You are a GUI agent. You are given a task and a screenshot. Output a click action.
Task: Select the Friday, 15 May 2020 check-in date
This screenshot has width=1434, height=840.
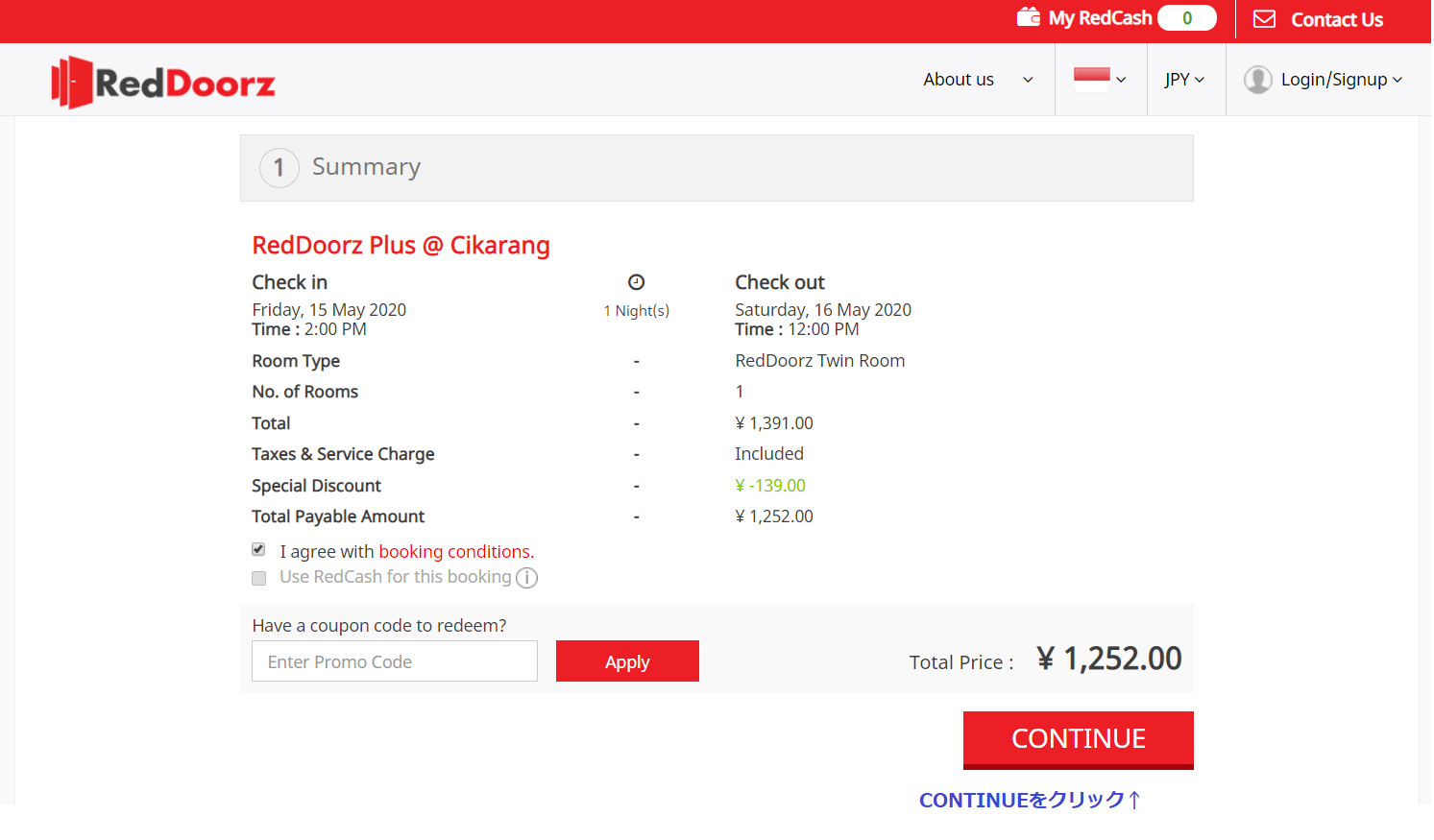coord(328,310)
